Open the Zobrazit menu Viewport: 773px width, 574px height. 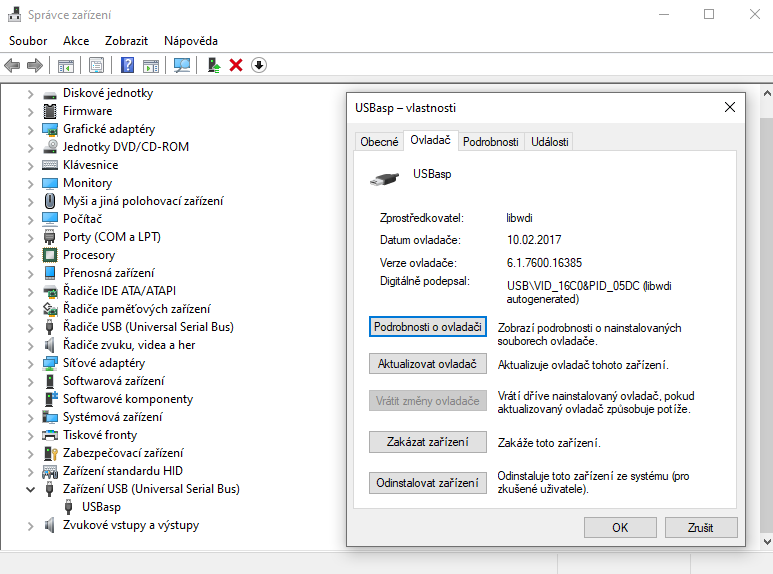[x=126, y=41]
